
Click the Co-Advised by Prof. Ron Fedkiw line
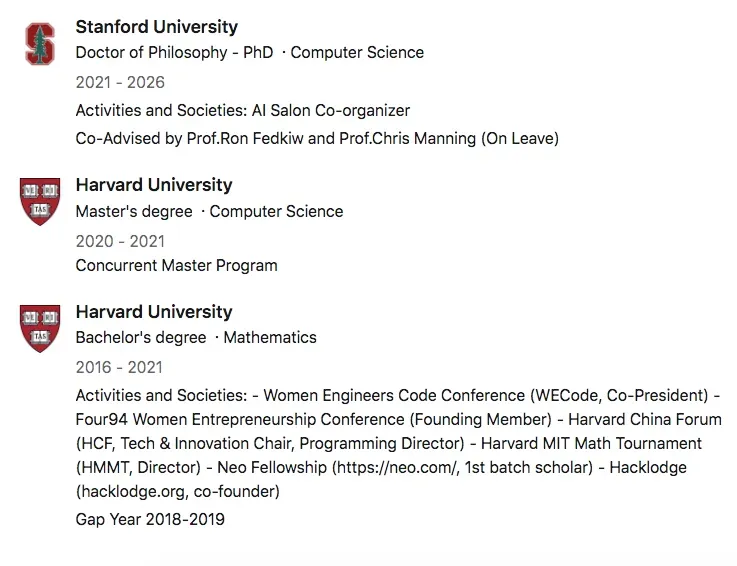coord(317,139)
